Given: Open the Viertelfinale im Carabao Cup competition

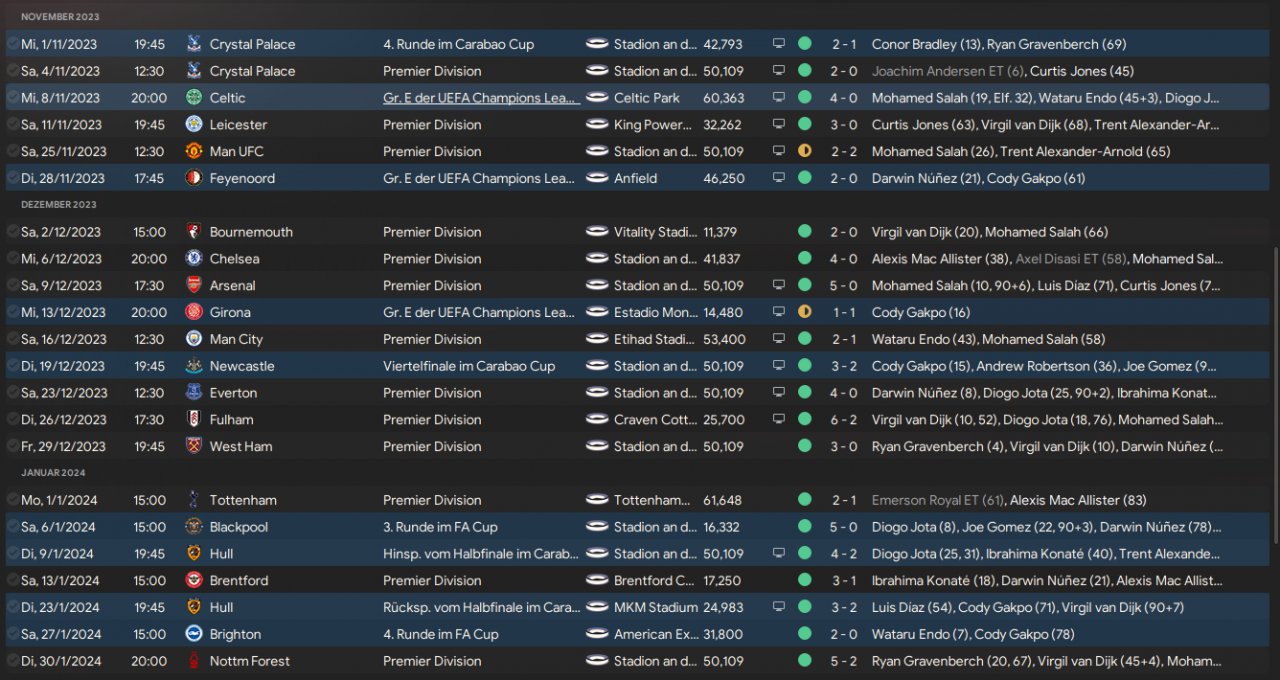Looking at the screenshot, I should click(469, 366).
